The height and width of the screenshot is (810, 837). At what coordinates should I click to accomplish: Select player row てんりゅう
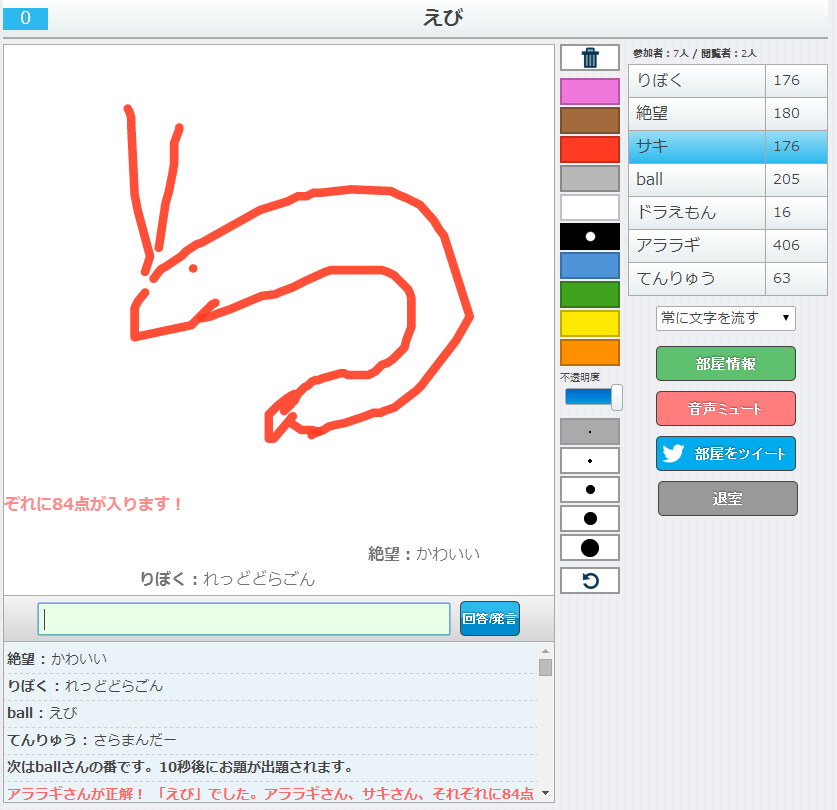[x=728, y=279]
